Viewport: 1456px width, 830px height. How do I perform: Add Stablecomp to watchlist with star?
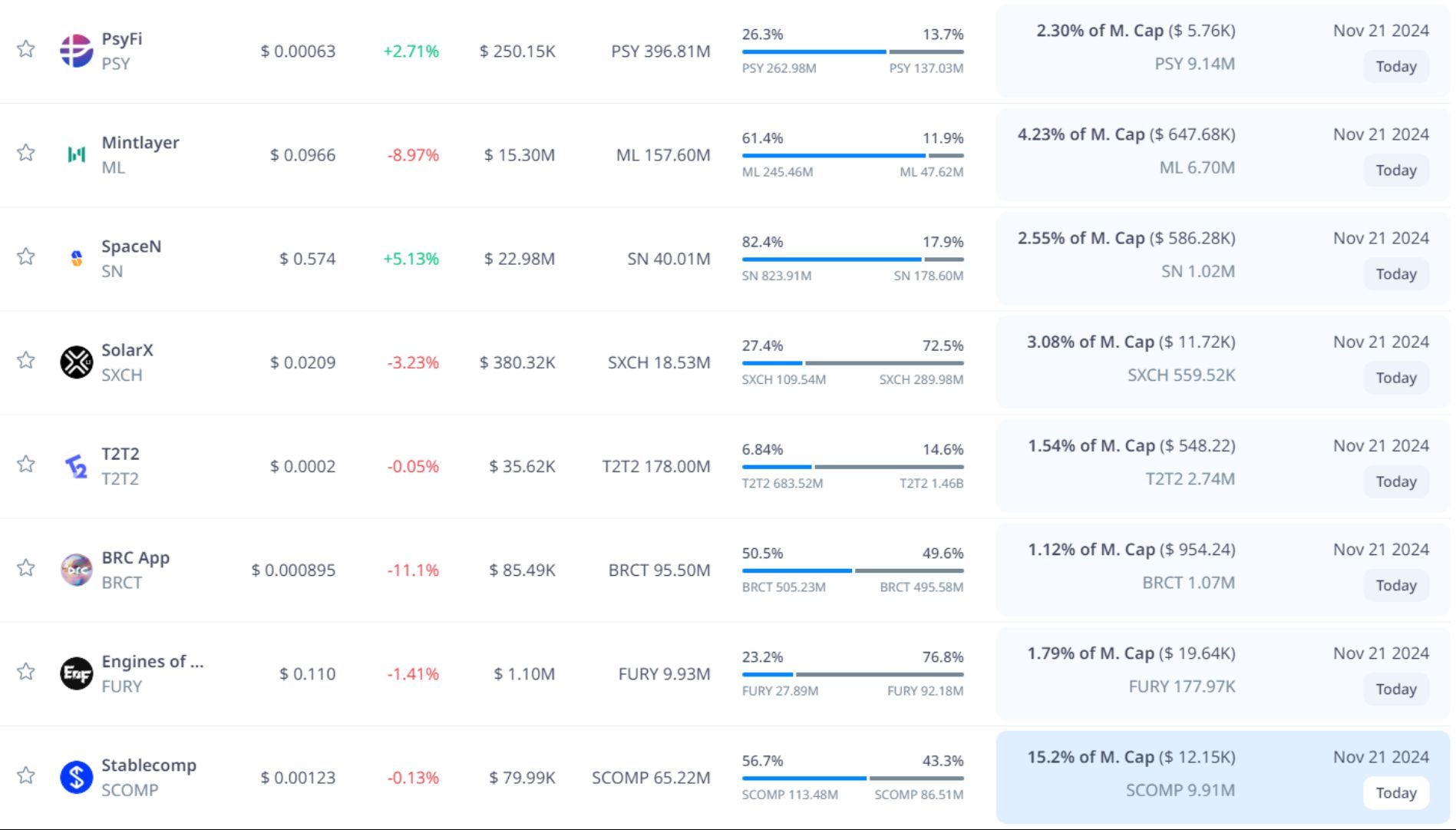(26, 775)
